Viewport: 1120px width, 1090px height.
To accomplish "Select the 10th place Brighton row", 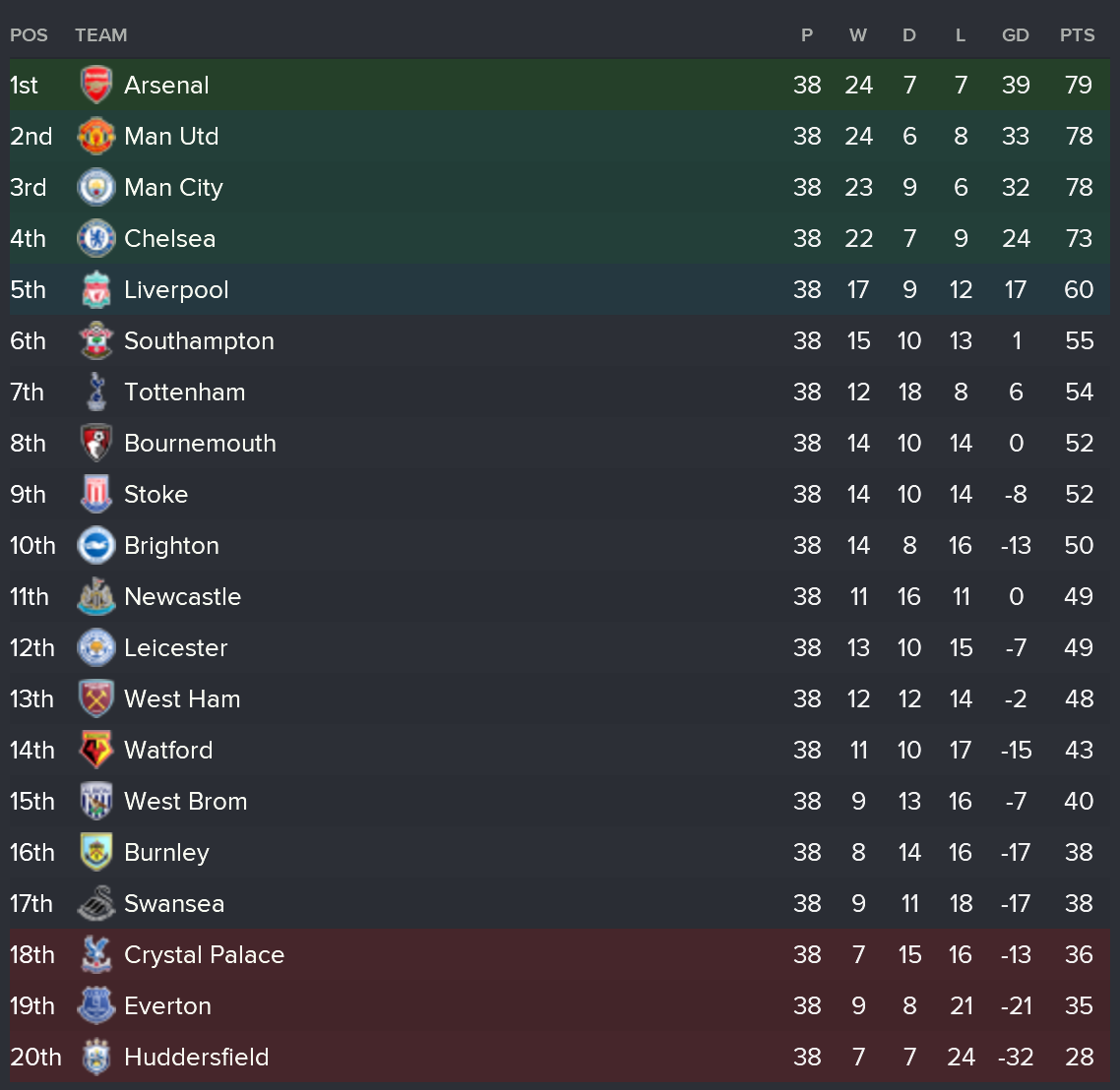I will [x=492, y=546].
